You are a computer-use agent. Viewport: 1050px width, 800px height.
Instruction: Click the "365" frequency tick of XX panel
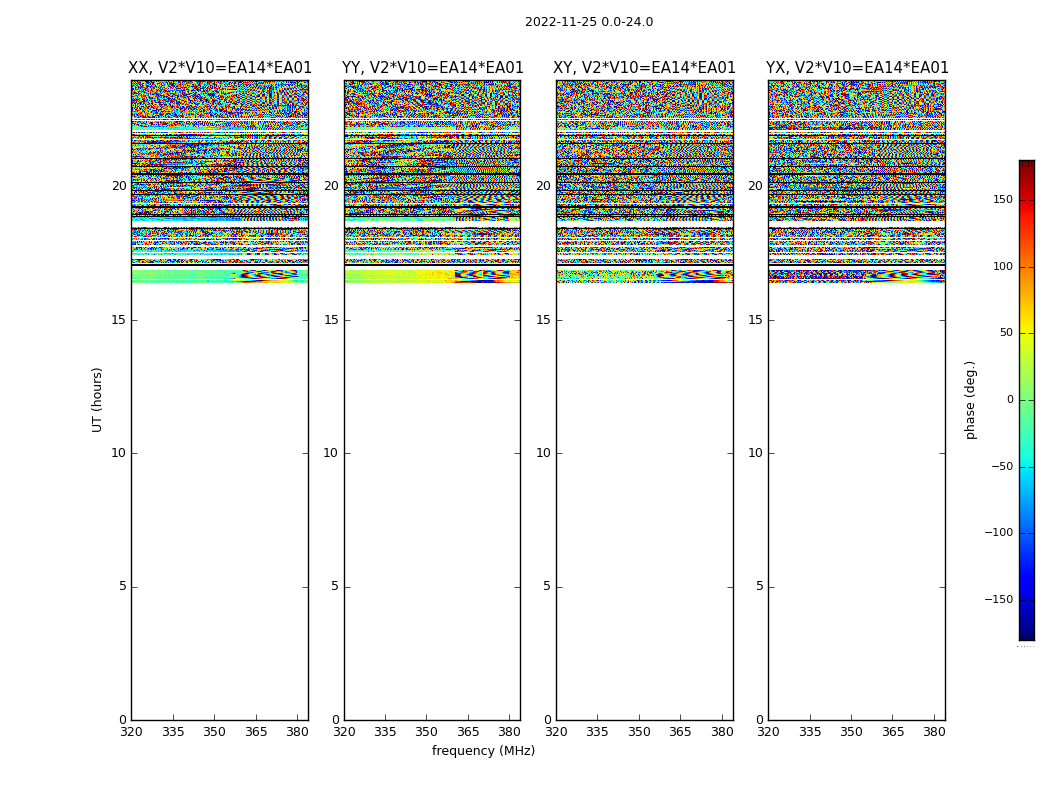pyautogui.click(x=256, y=732)
